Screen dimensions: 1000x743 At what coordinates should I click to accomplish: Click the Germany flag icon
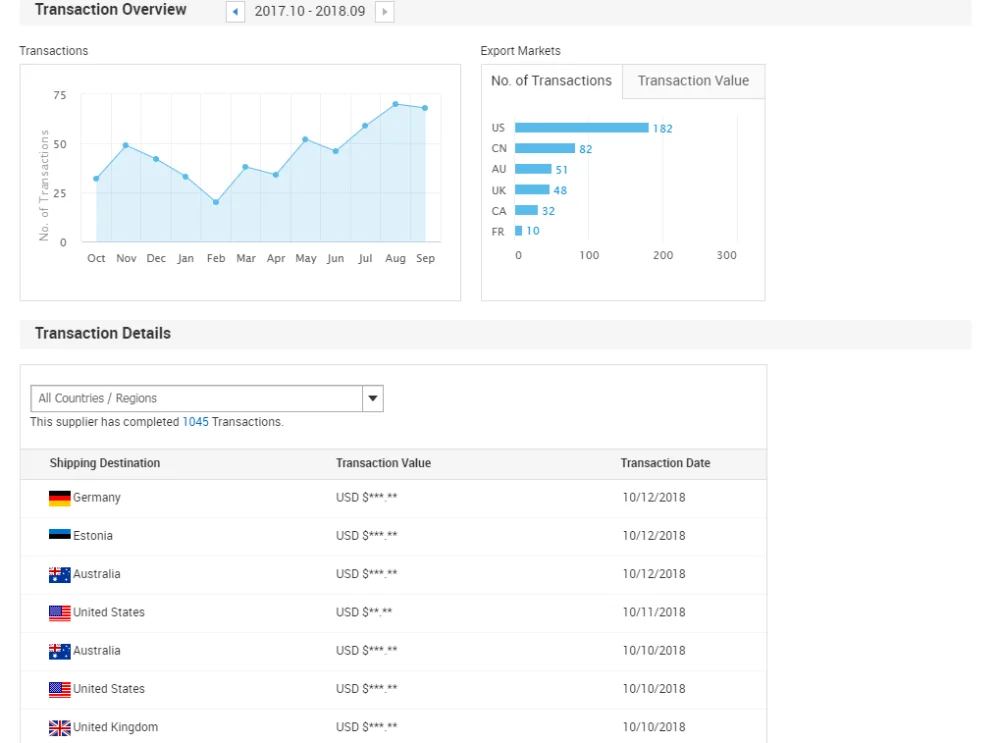pyautogui.click(x=60, y=498)
